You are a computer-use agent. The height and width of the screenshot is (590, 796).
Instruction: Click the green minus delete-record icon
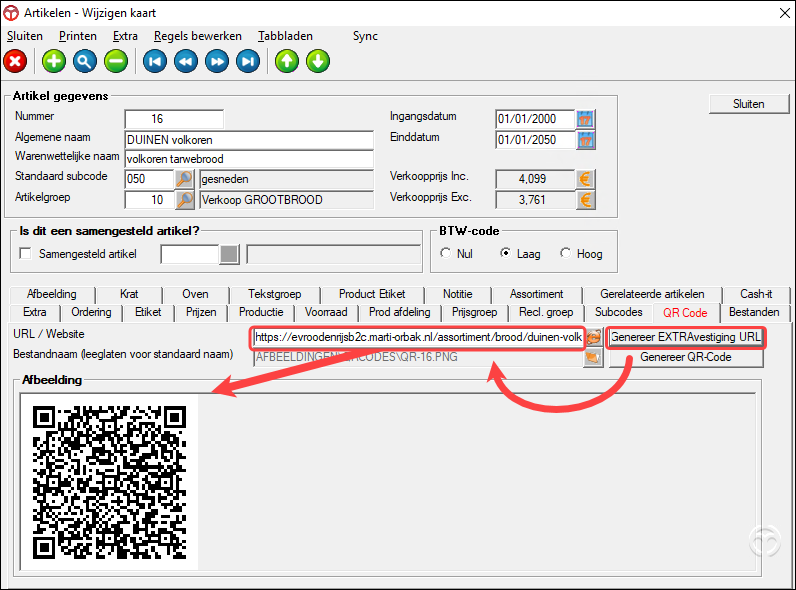click(116, 61)
